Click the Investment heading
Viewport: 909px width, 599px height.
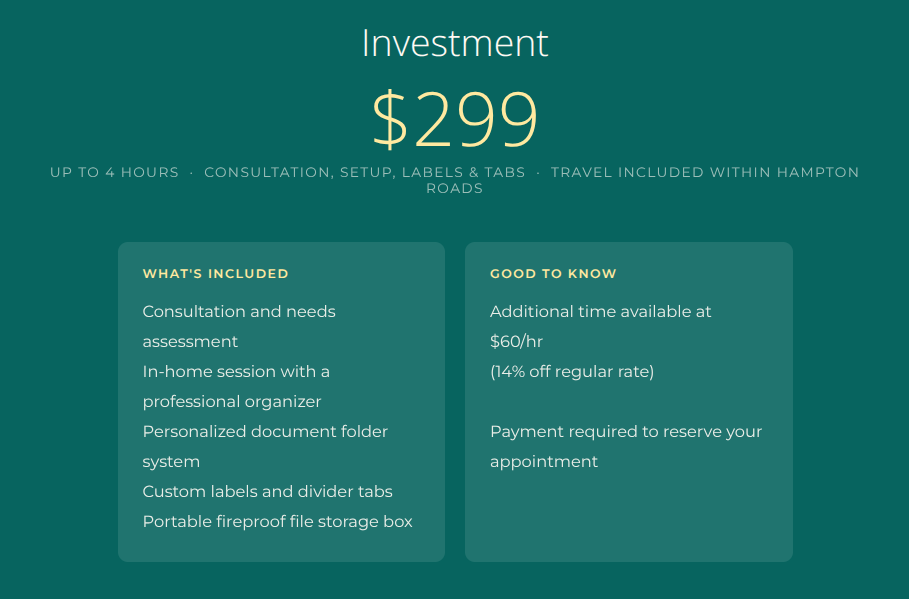tap(454, 43)
